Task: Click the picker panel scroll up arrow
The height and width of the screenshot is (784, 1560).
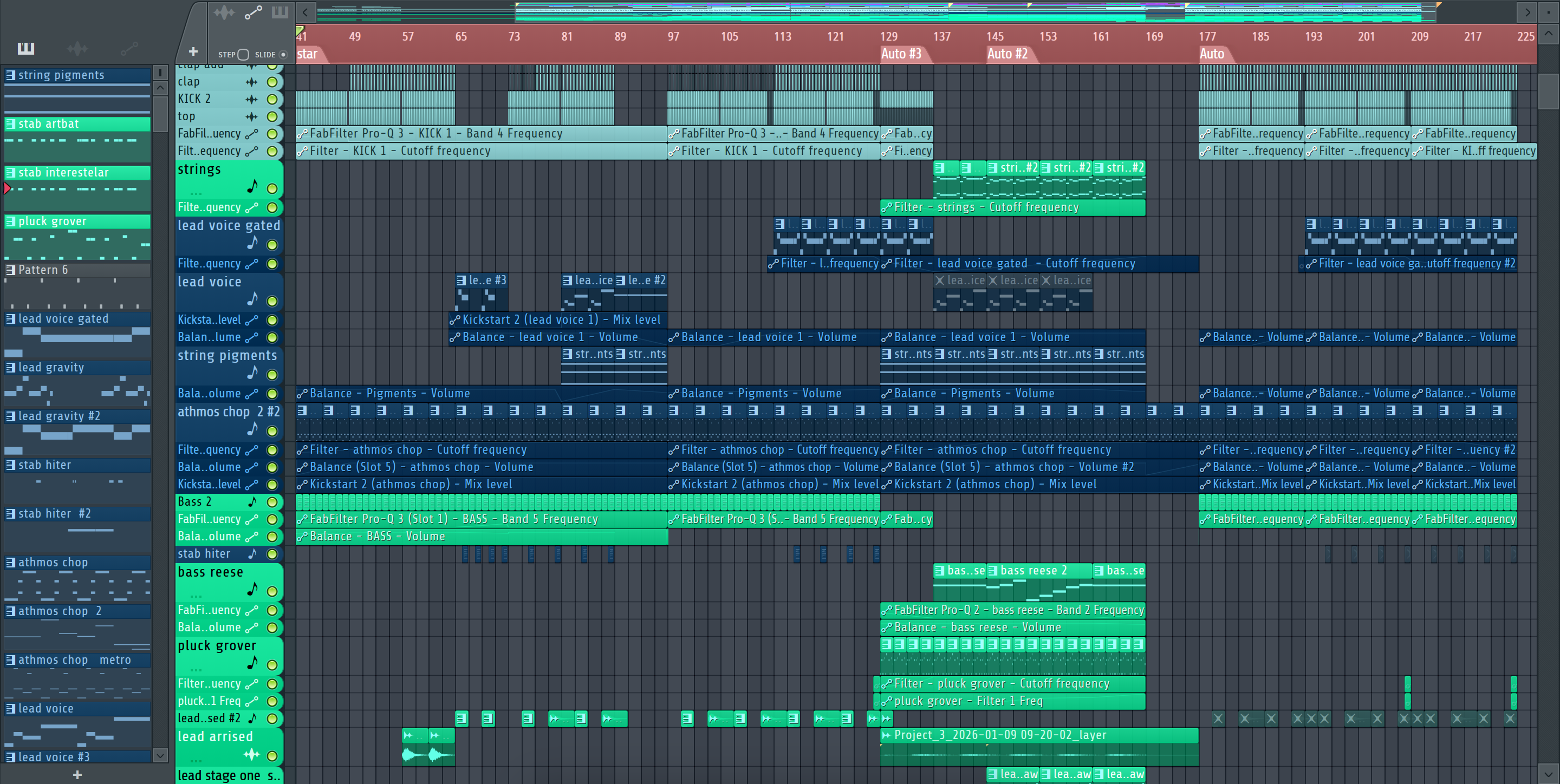Action: 160,88
